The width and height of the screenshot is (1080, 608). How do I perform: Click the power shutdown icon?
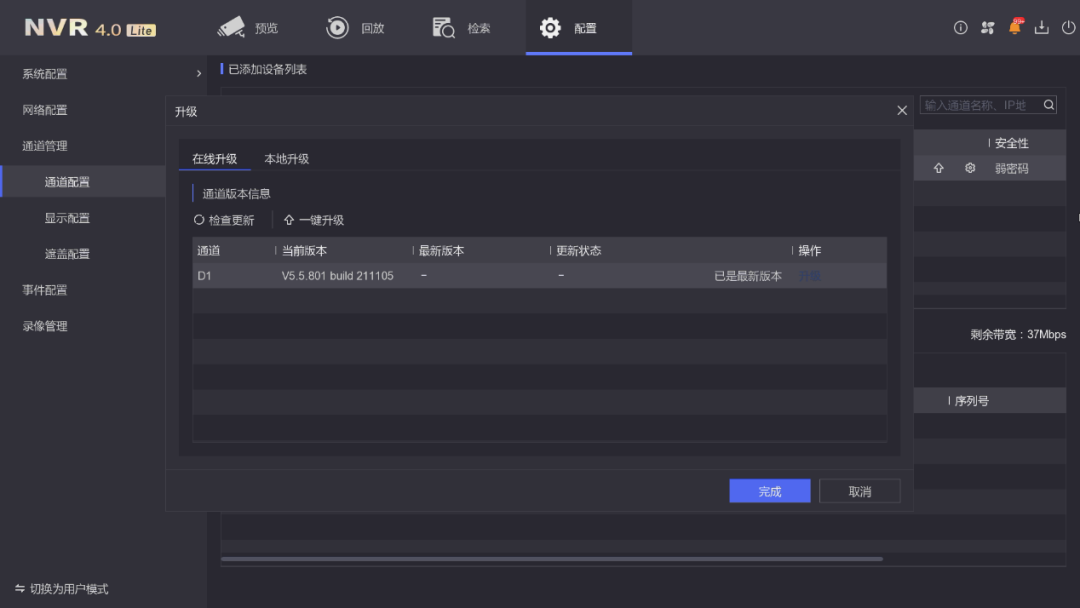(x=1068, y=28)
